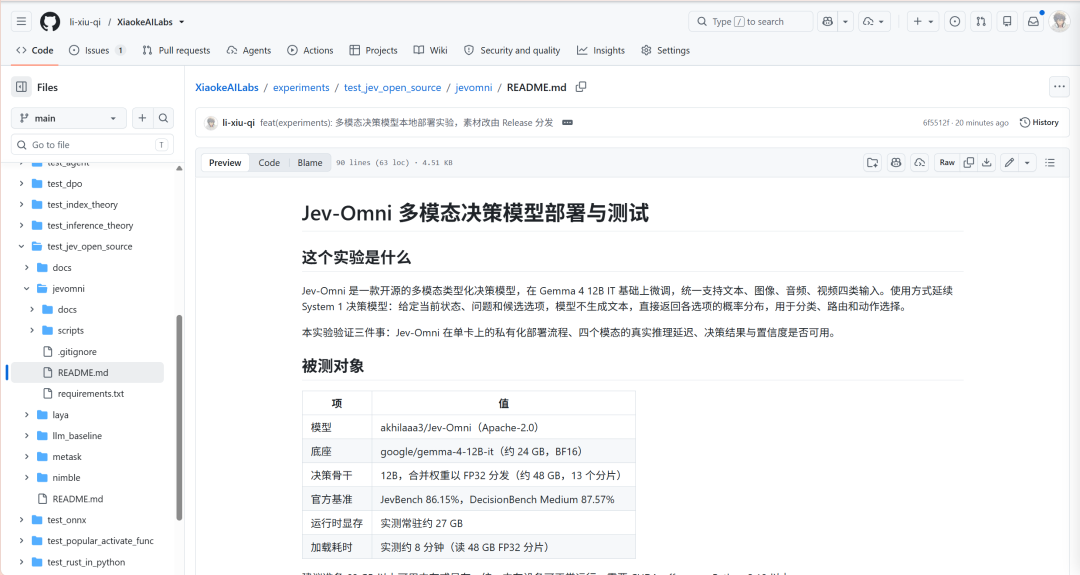Viewport: 1080px width, 575px height.
Task: Switch to the Blame view
Action: click(x=310, y=163)
